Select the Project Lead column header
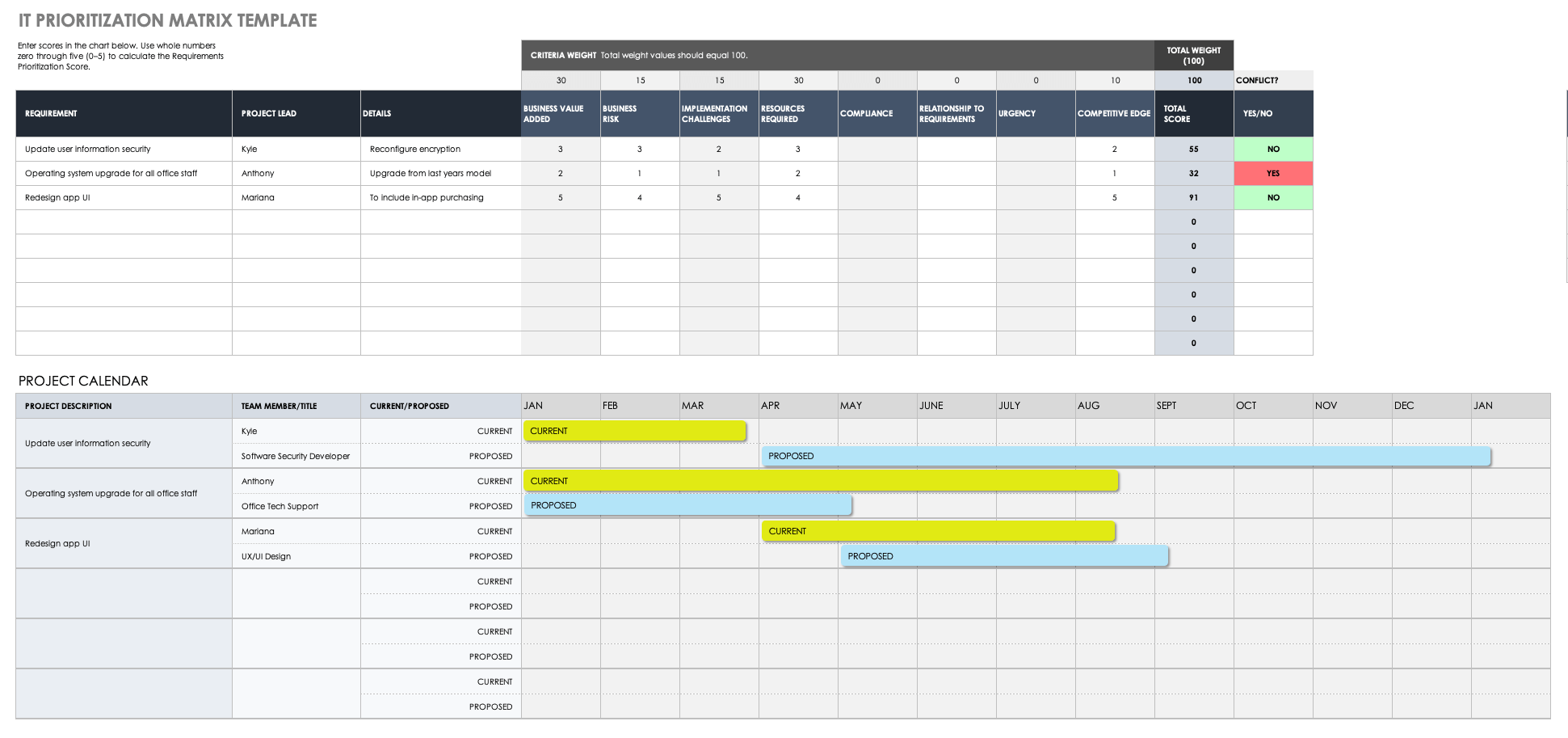The width and height of the screenshot is (1568, 738). point(296,113)
